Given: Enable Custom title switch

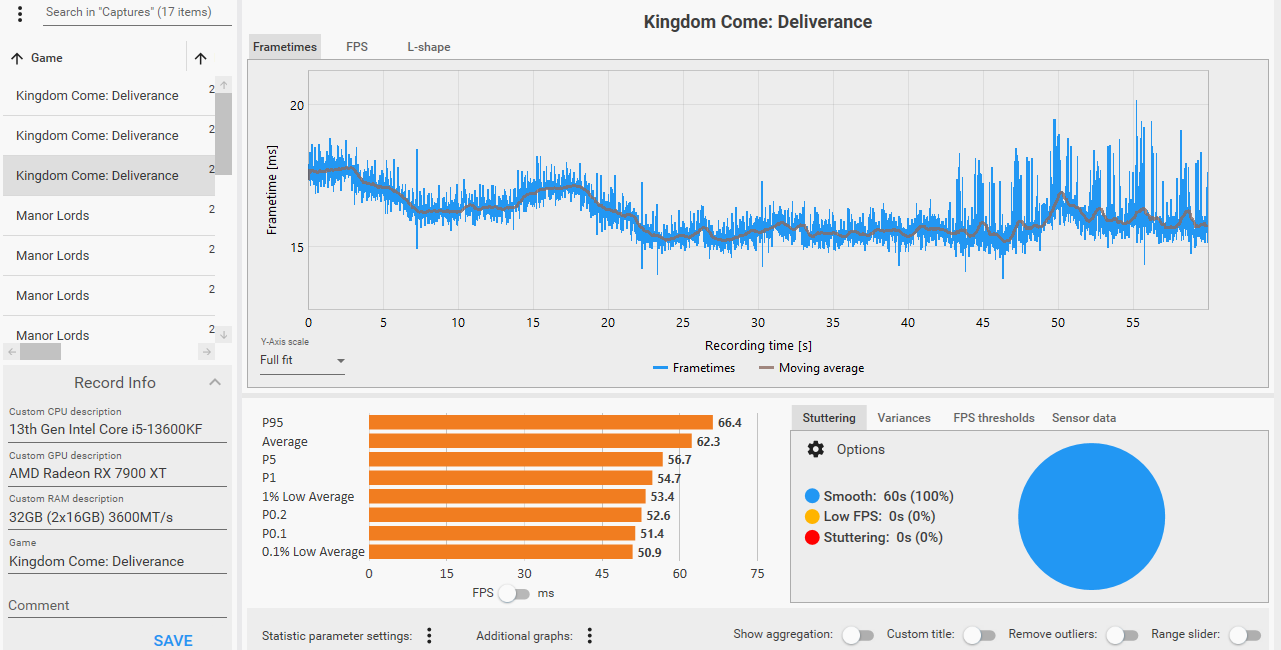Looking at the screenshot, I should 979,635.
